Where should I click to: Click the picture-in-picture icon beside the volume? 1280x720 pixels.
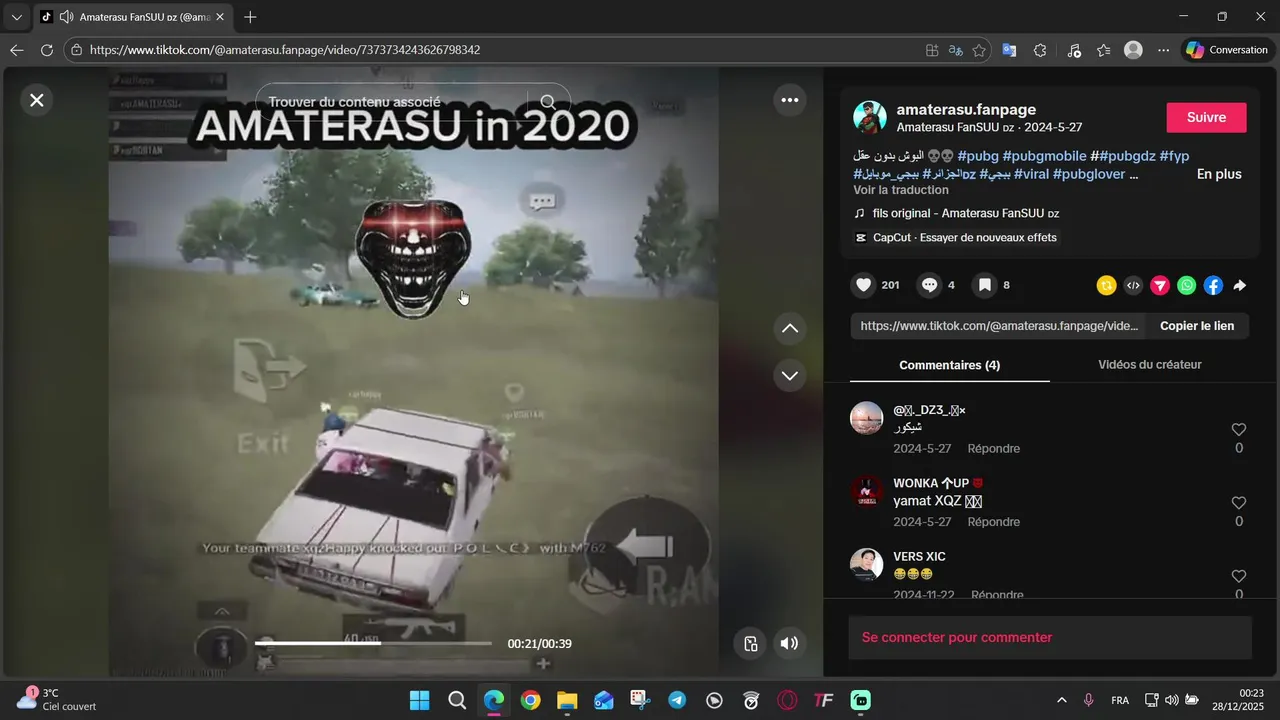pyautogui.click(x=750, y=643)
